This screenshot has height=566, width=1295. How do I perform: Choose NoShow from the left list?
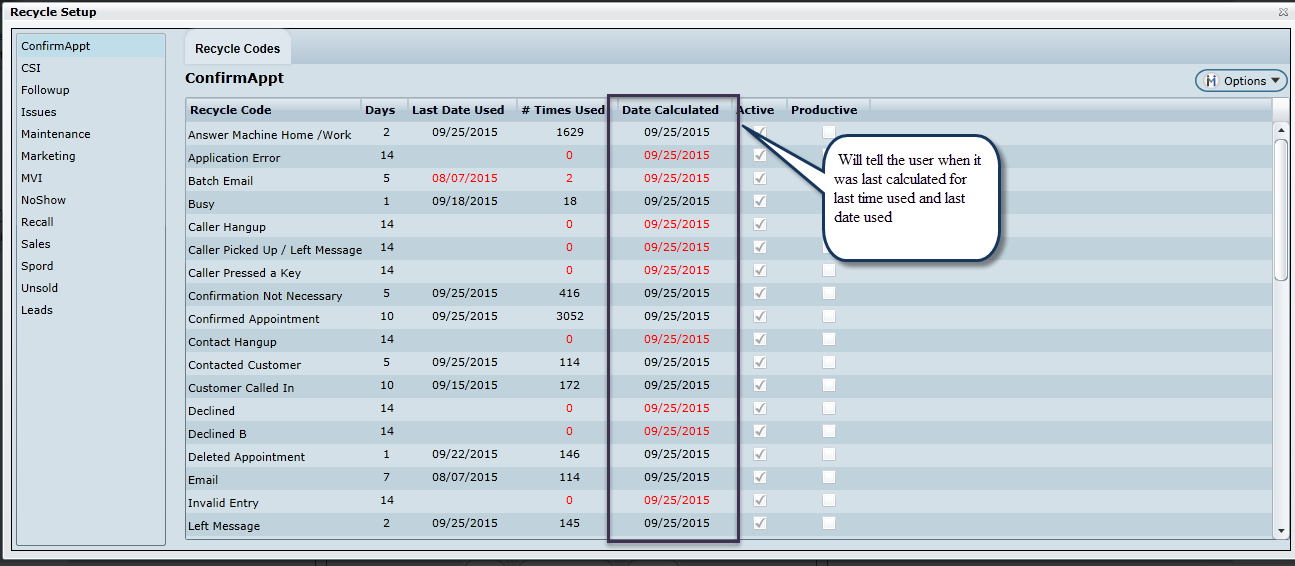43,200
